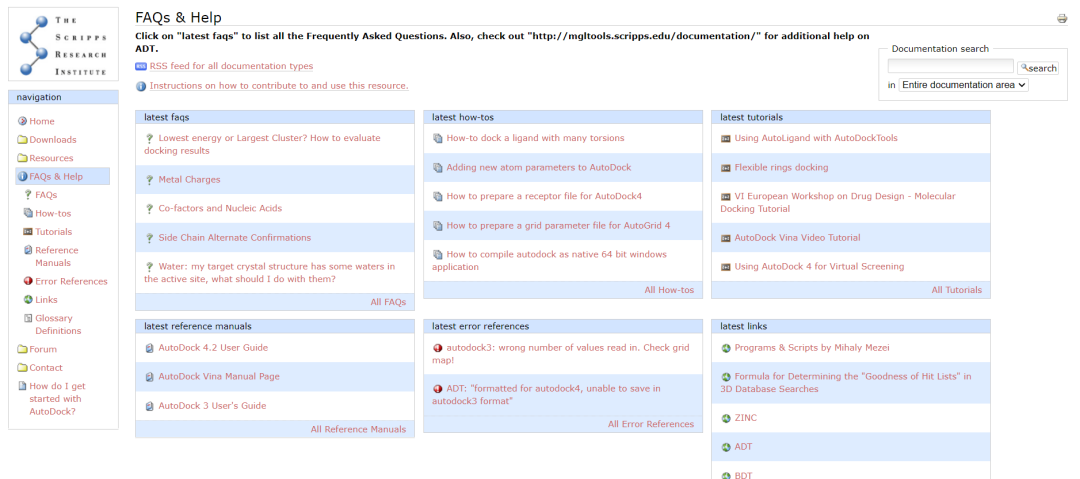
Task: Click the Documentation search text field
Action: click(x=951, y=66)
